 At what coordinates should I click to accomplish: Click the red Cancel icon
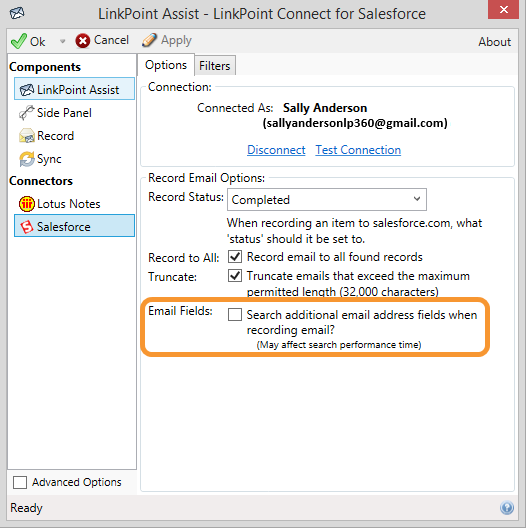click(83, 41)
